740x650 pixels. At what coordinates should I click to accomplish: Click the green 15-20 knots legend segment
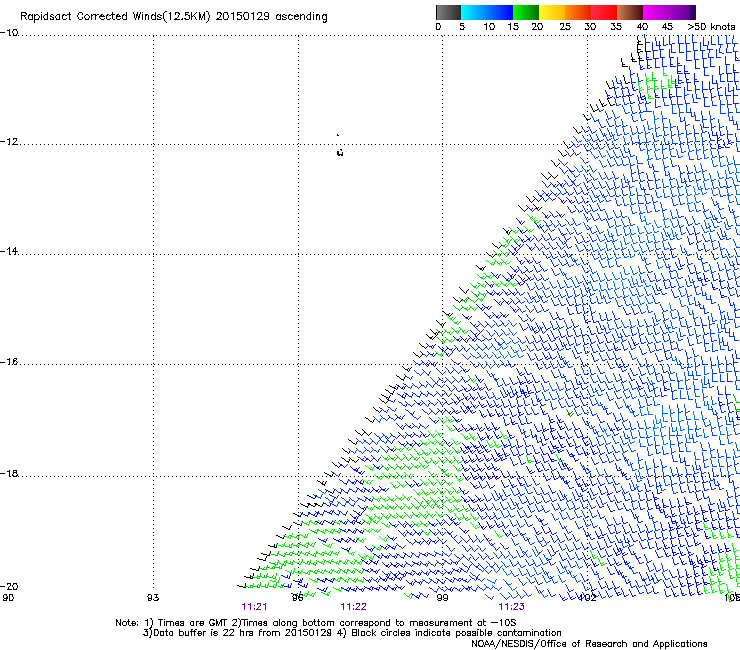[x=526, y=12]
